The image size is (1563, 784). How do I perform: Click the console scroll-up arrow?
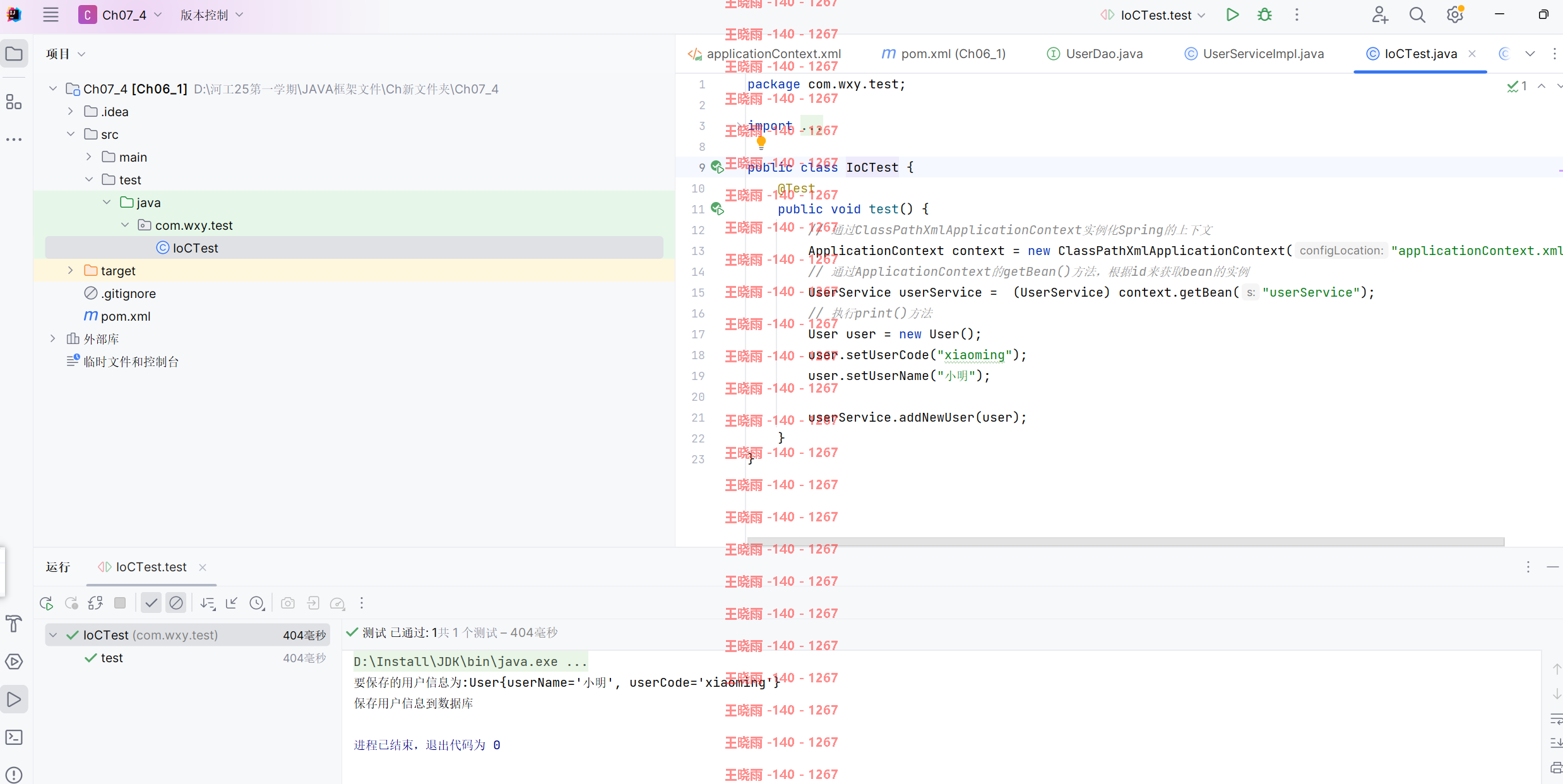click(x=1557, y=668)
